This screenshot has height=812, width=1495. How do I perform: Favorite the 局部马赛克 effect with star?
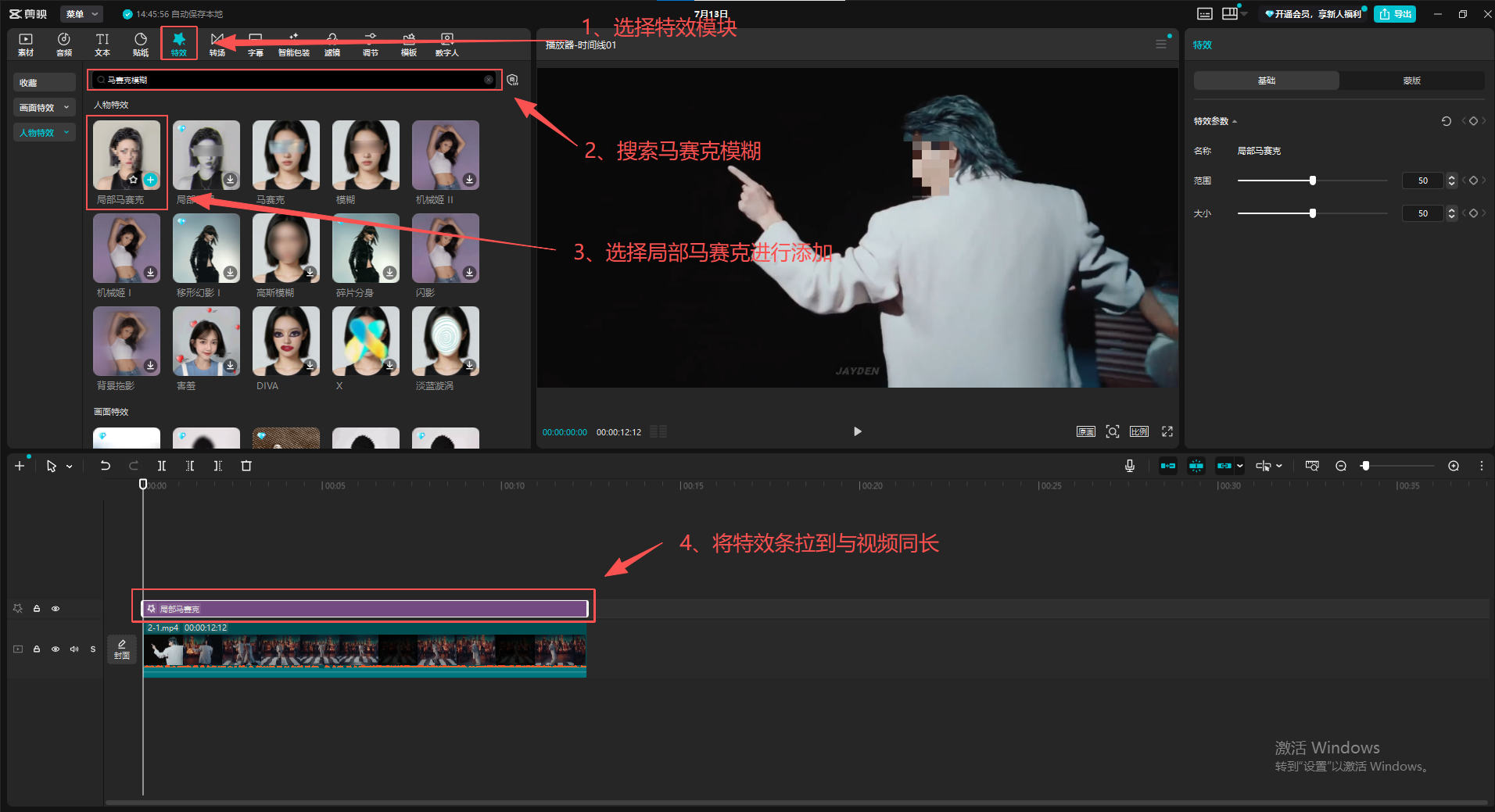tap(133, 180)
